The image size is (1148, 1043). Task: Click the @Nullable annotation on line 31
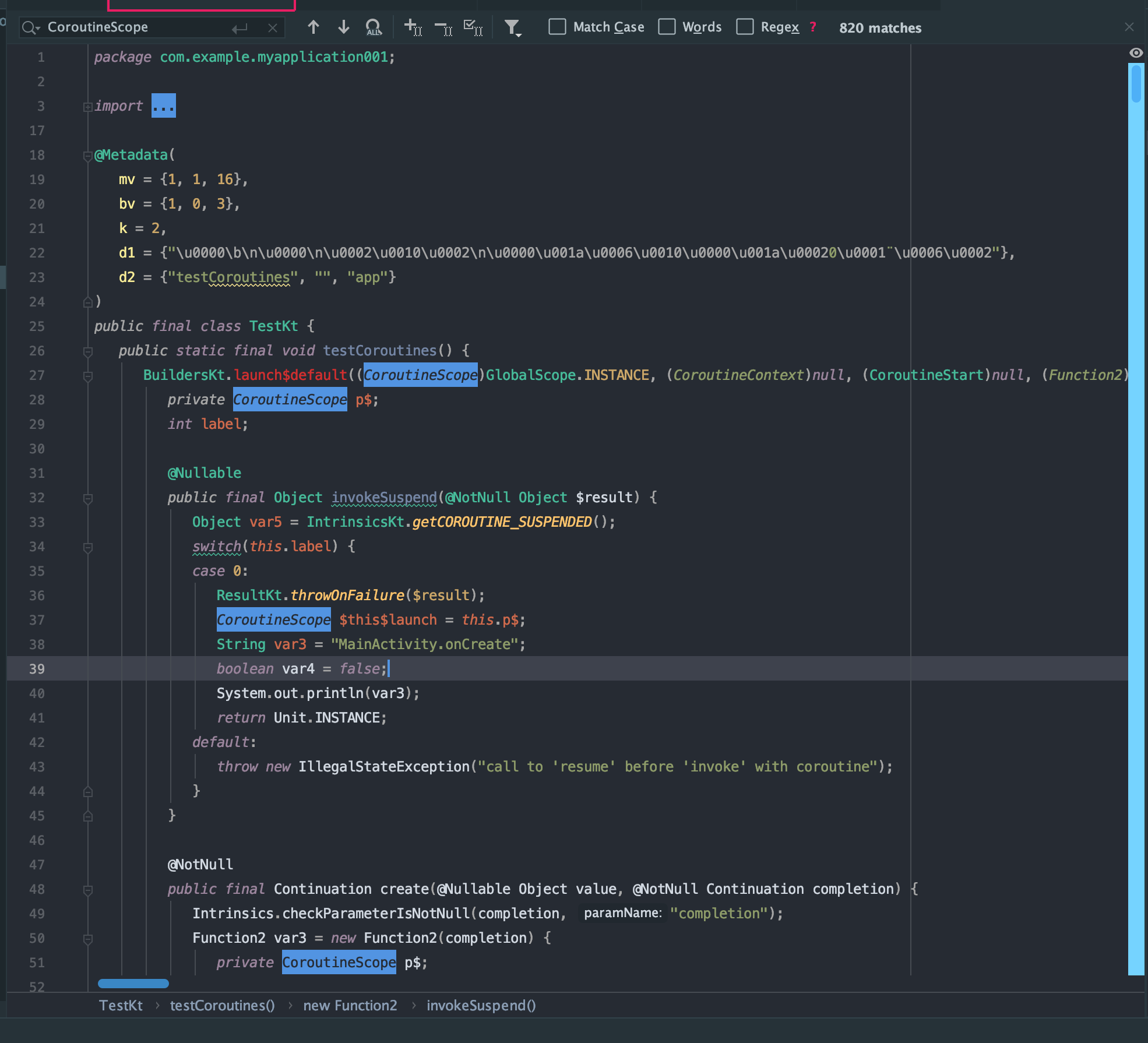tap(205, 473)
